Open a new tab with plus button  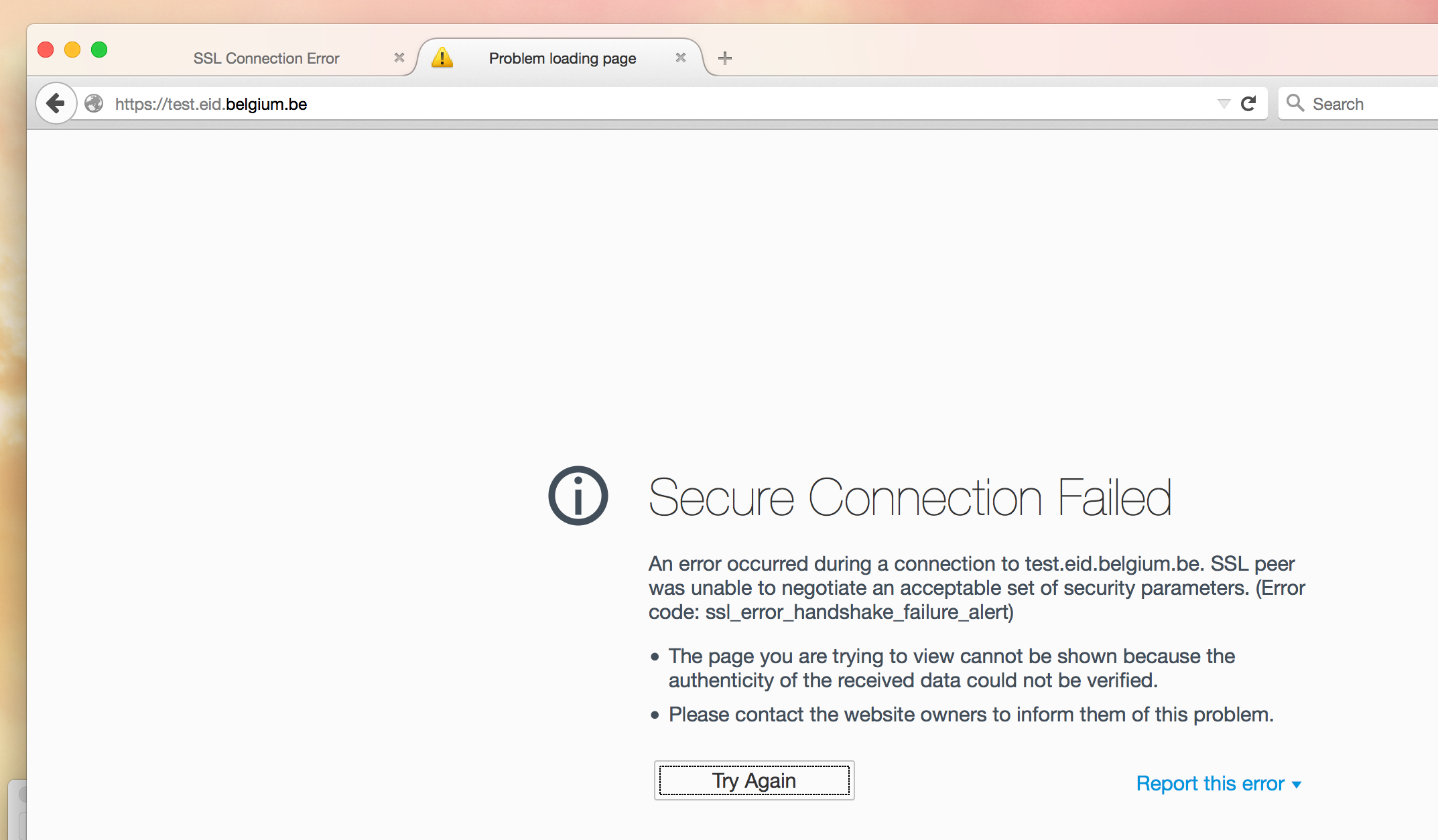pyautogui.click(x=724, y=58)
